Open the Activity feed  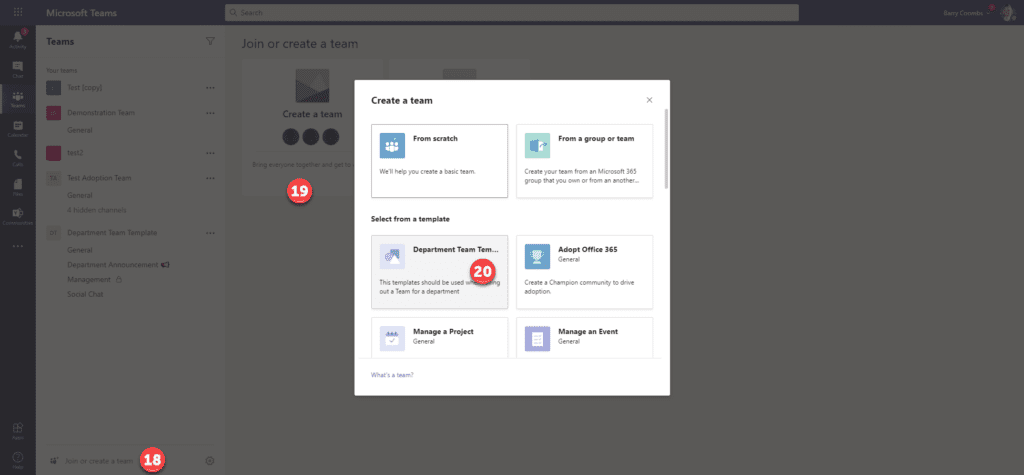(18, 39)
